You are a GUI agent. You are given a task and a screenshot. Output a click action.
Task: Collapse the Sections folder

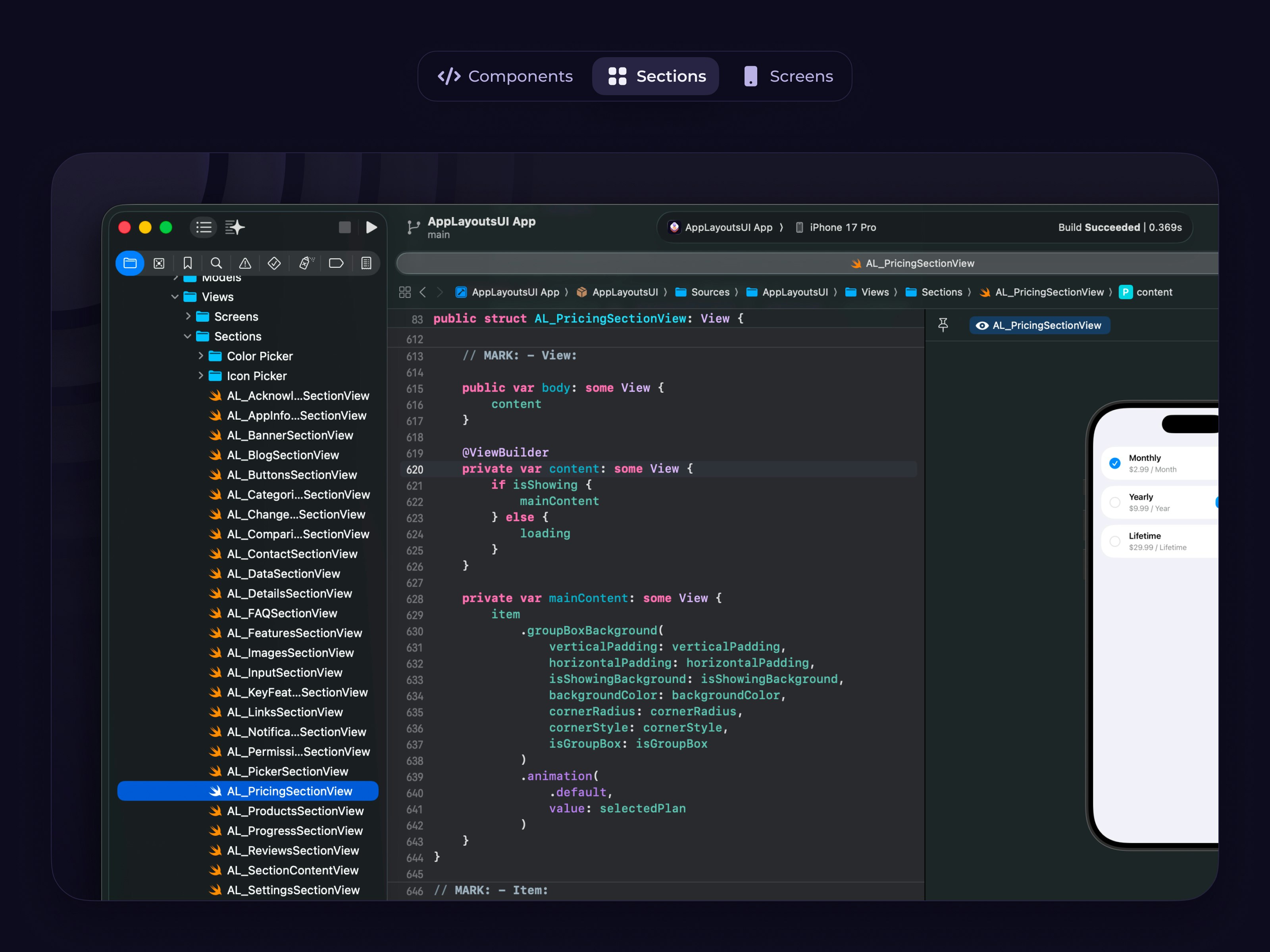point(188,336)
